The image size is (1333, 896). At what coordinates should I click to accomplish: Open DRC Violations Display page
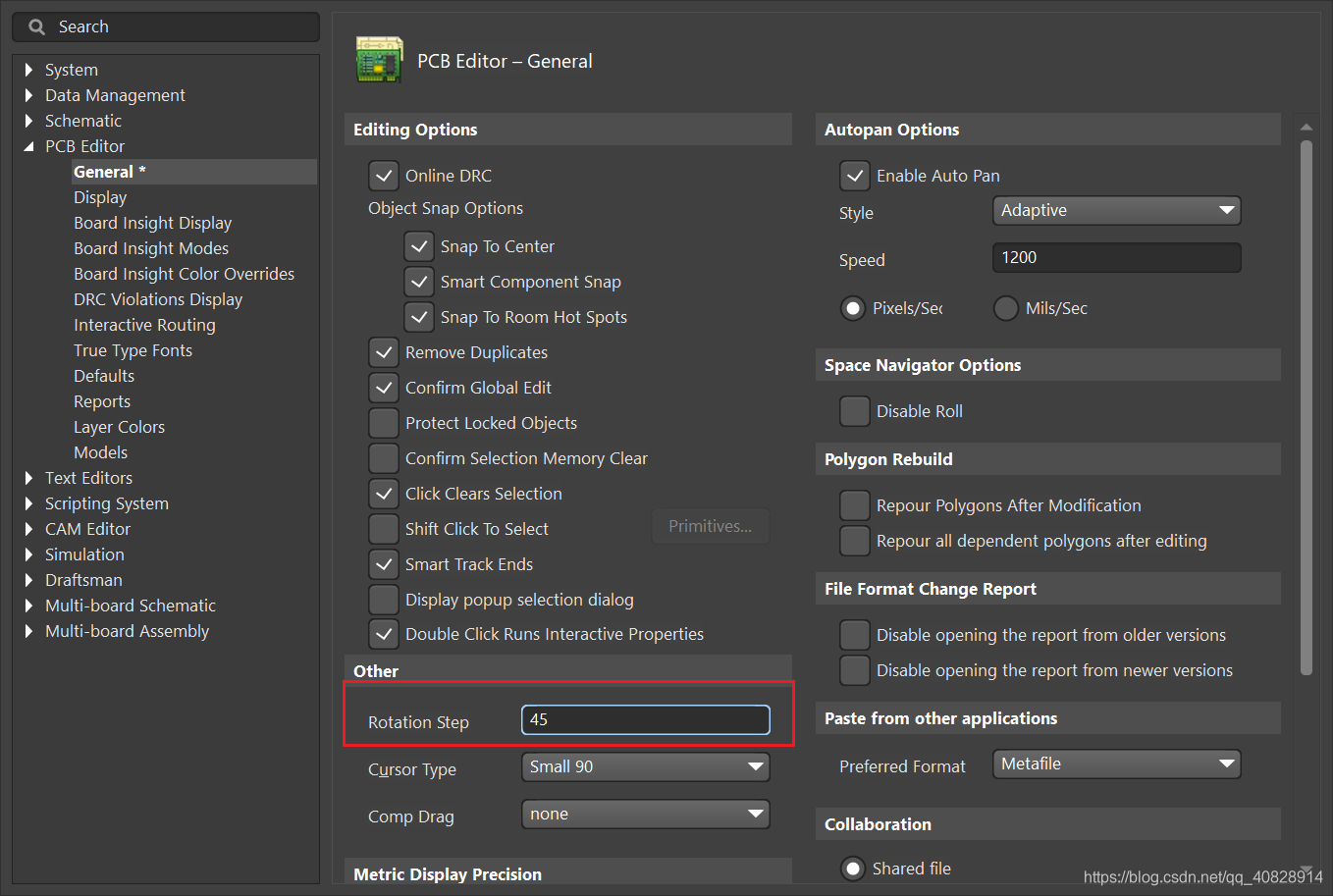[x=158, y=299]
